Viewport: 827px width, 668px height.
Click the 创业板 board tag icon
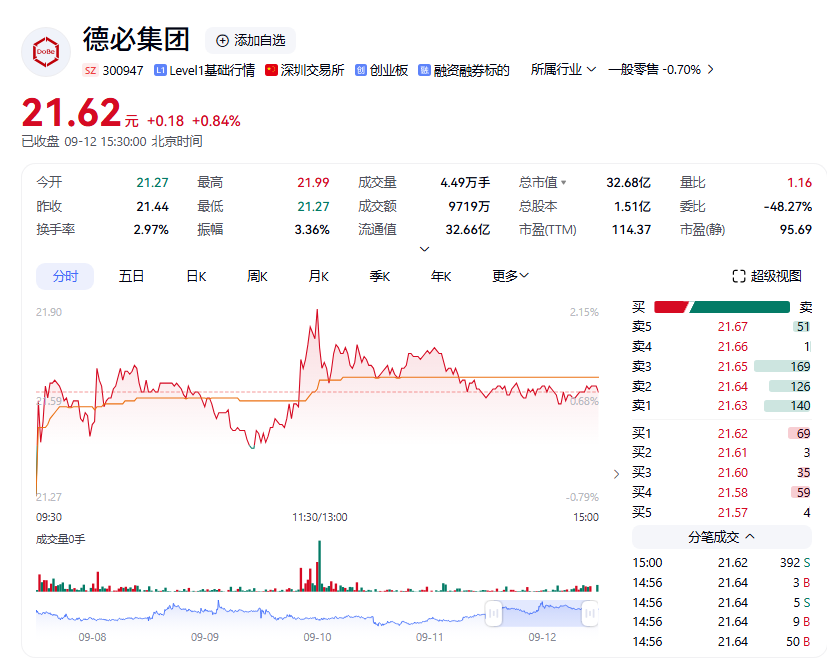(361, 70)
